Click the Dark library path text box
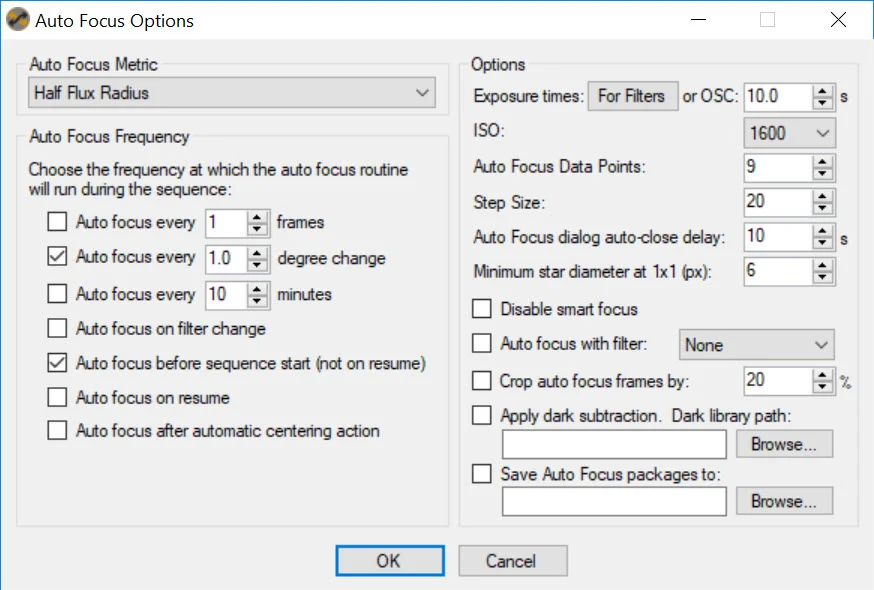This screenshot has height=590, width=874. (x=614, y=444)
